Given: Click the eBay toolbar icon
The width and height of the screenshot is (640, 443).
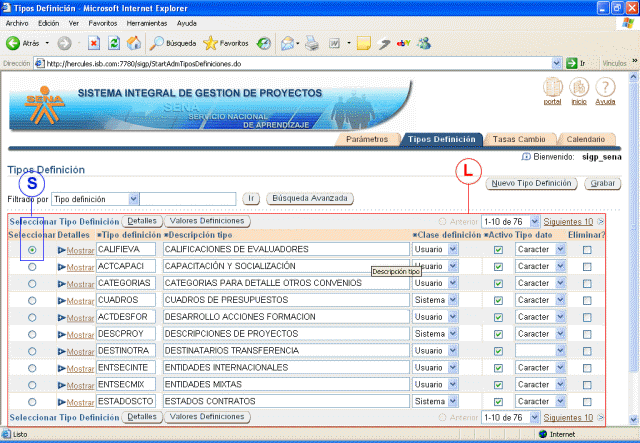Looking at the screenshot, I should (403, 43).
